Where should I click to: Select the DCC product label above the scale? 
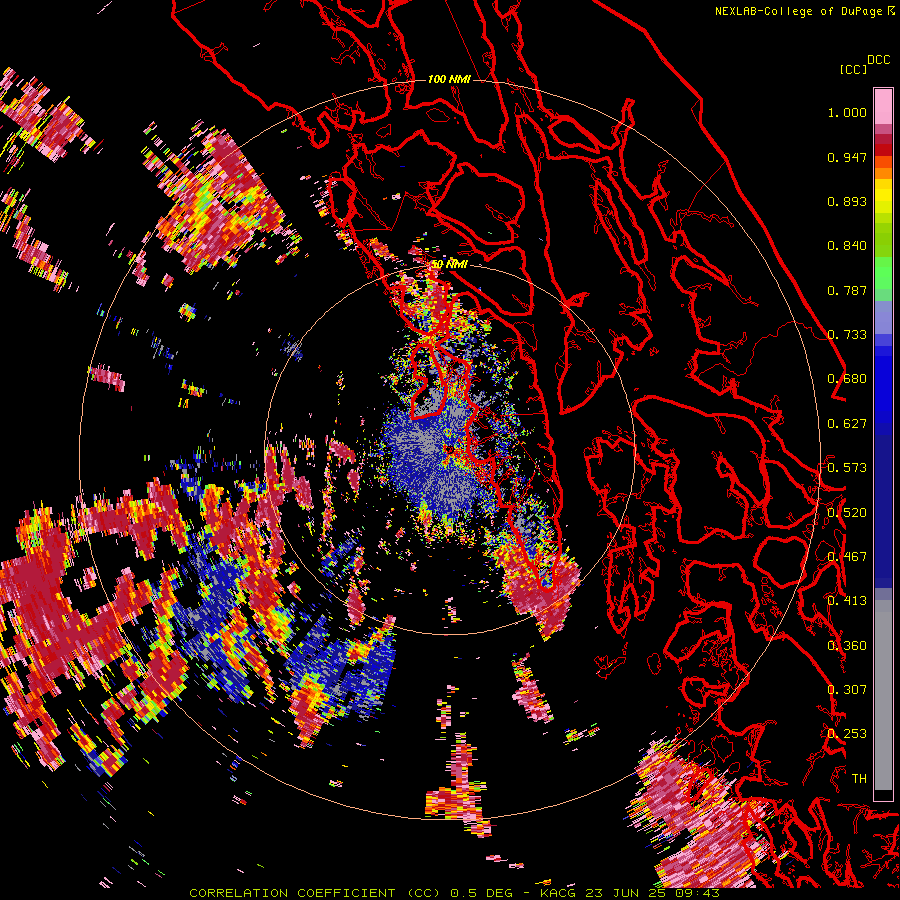(x=878, y=60)
